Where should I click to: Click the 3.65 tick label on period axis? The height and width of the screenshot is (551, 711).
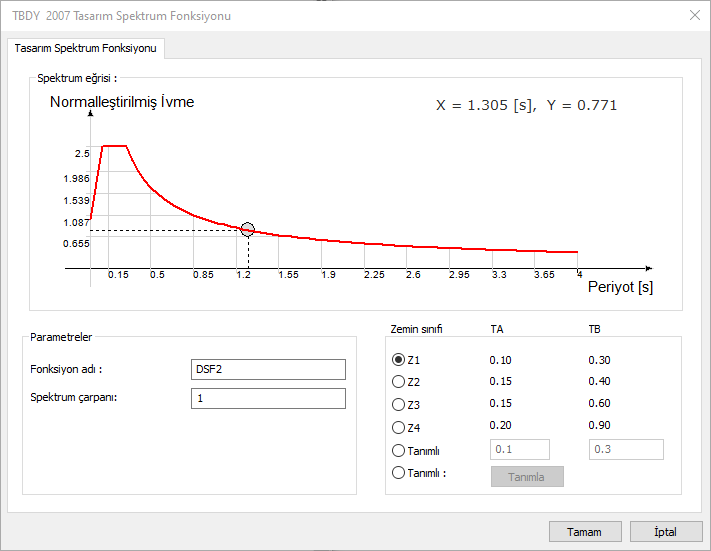pyautogui.click(x=544, y=274)
